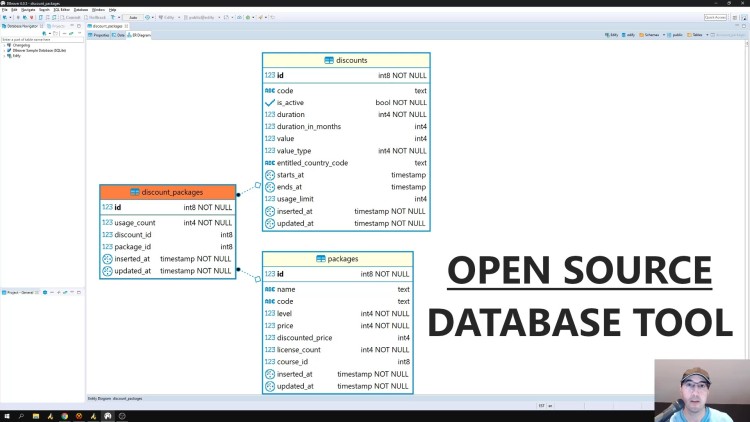Click the discounts id column
The image size is (750, 422).
346,76
